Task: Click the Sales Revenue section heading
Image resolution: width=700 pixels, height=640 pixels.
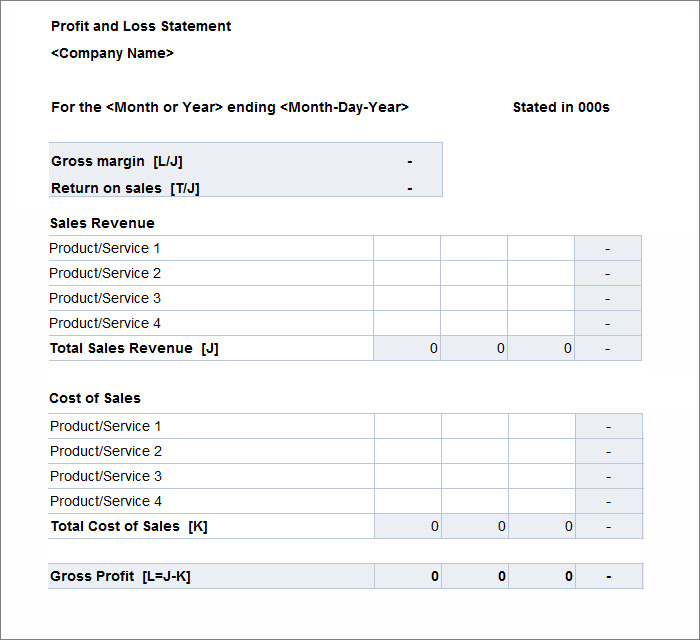Action: (x=102, y=223)
